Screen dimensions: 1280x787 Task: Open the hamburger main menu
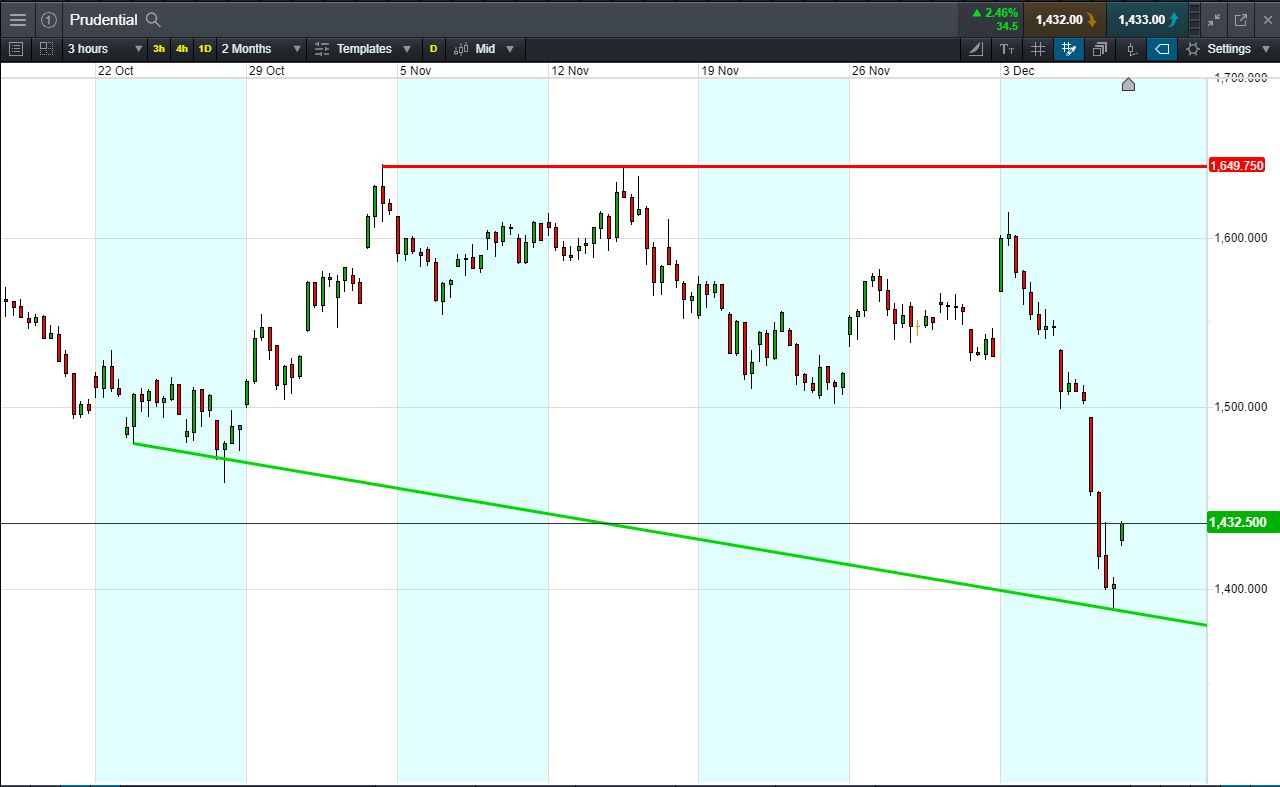point(17,19)
